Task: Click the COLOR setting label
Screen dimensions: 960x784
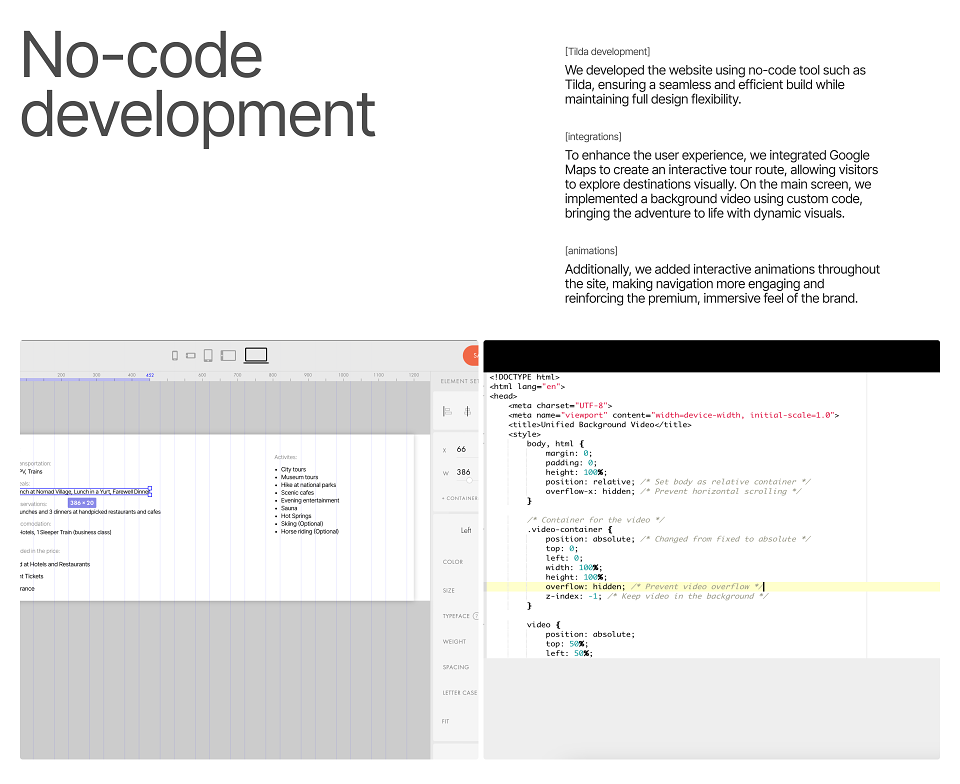Action: pos(453,562)
